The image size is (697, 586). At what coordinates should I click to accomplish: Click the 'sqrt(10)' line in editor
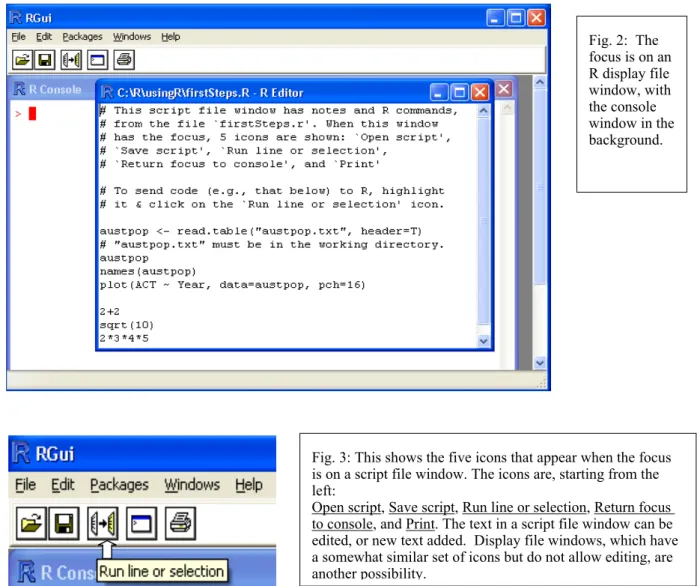(x=127, y=325)
